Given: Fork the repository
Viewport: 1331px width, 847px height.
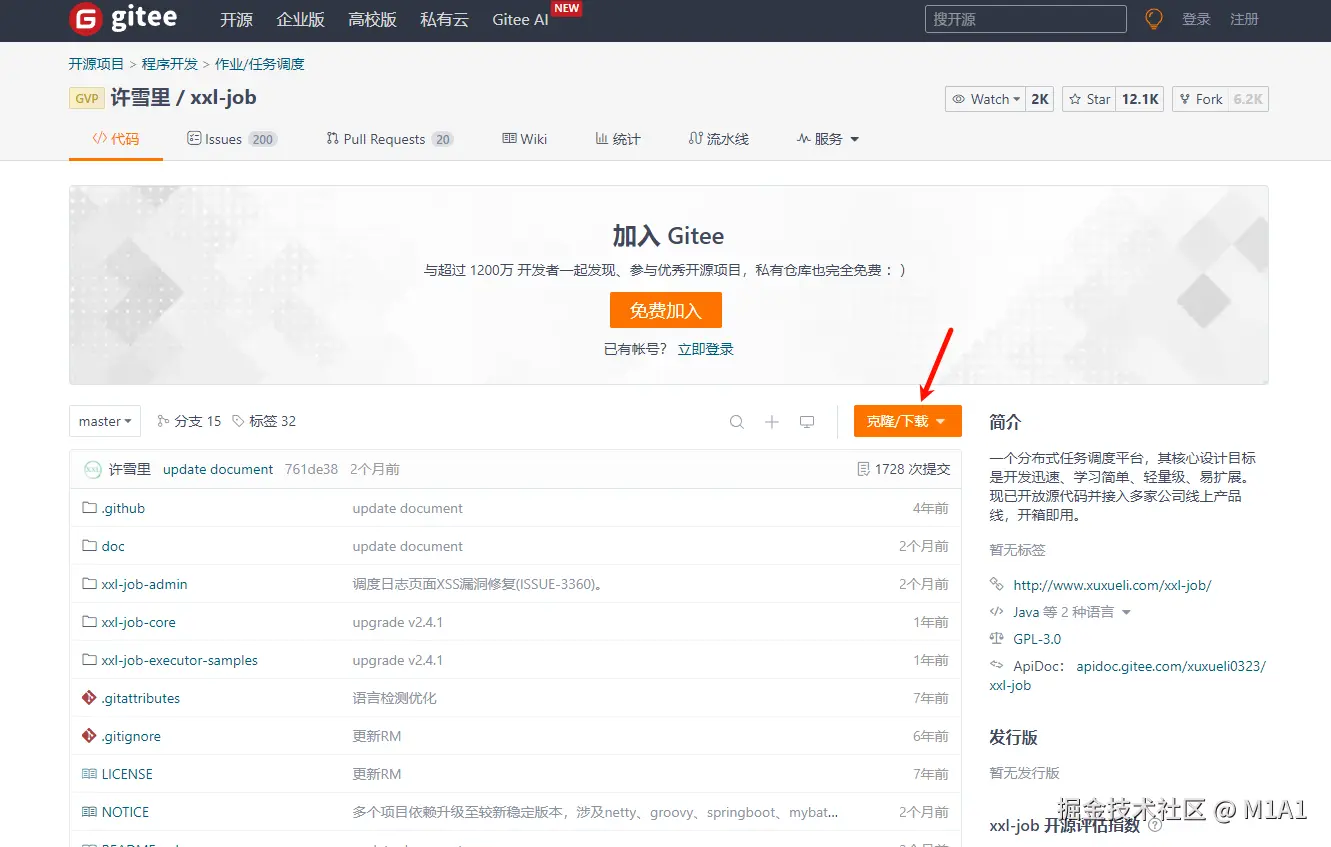Looking at the screenshot, I should [x=1200, y=99].
